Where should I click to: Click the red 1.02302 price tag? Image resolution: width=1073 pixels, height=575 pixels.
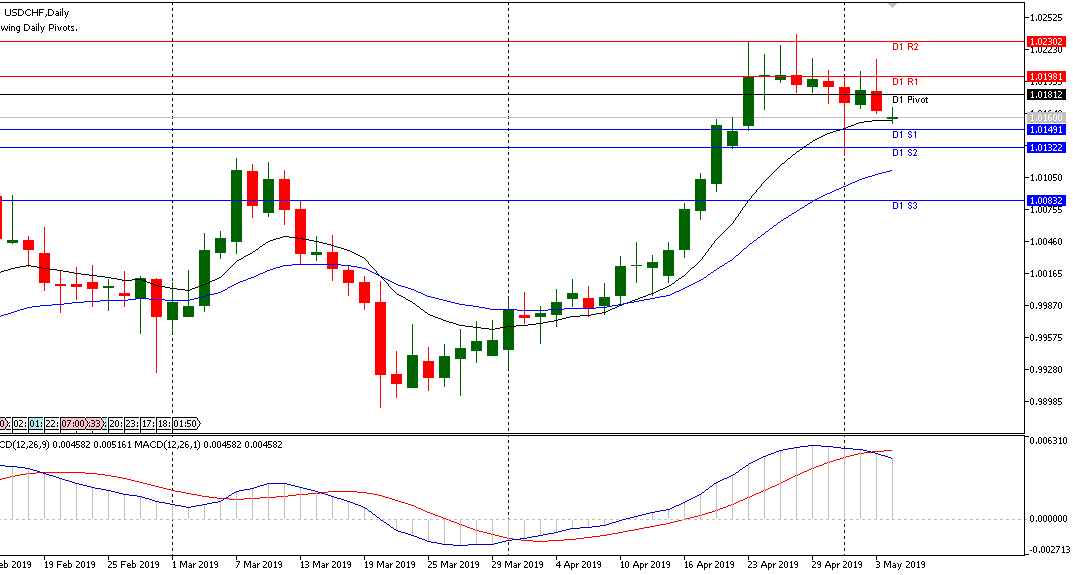pos(1045,42)
